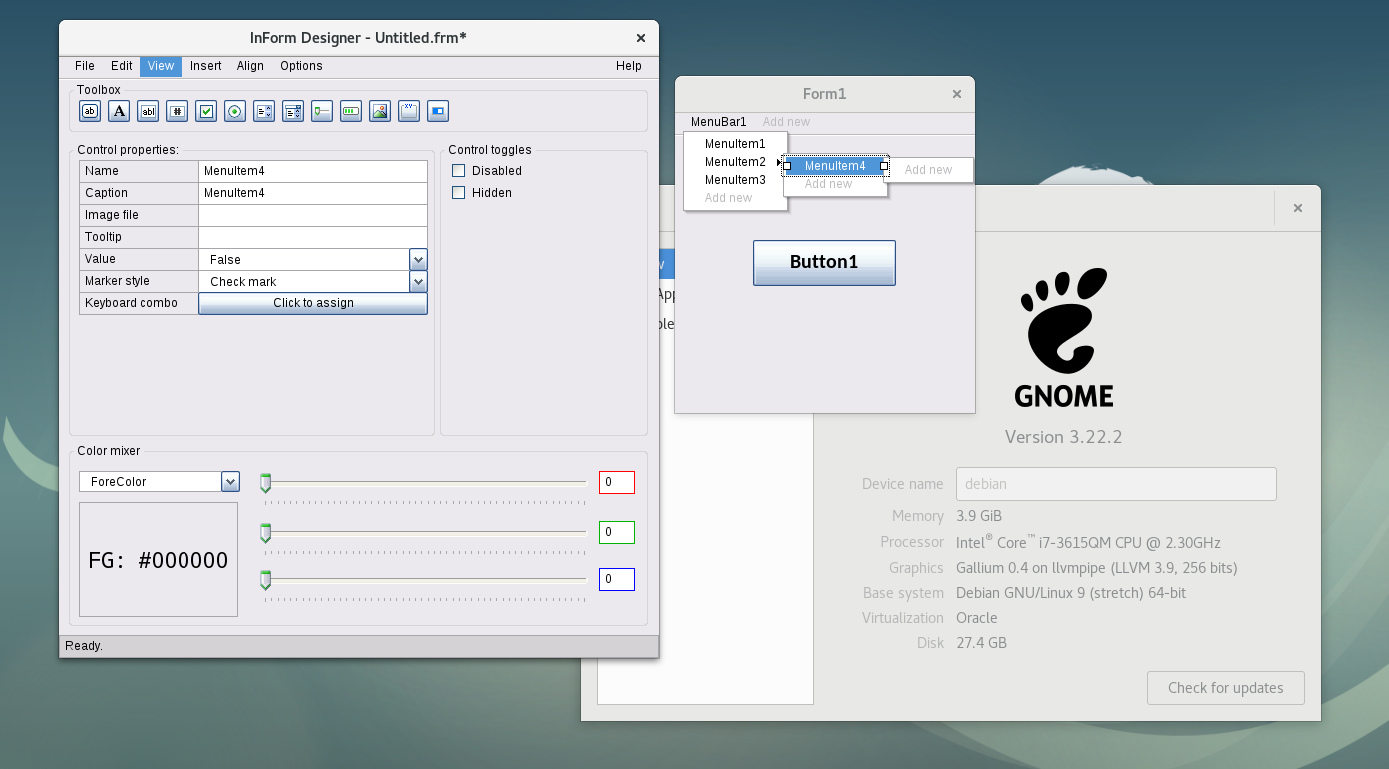This screenshot has width=1389, height=769.
Task: Pick the Picture box control icon
Action: (380, 111)
